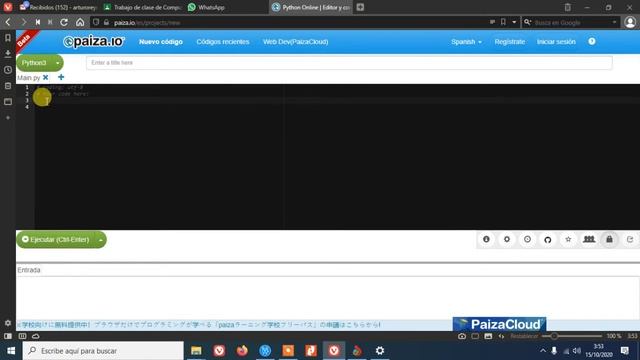The image size is (640, 360).
Task: Click the paiza.io logo
Action: pos(93,41)
